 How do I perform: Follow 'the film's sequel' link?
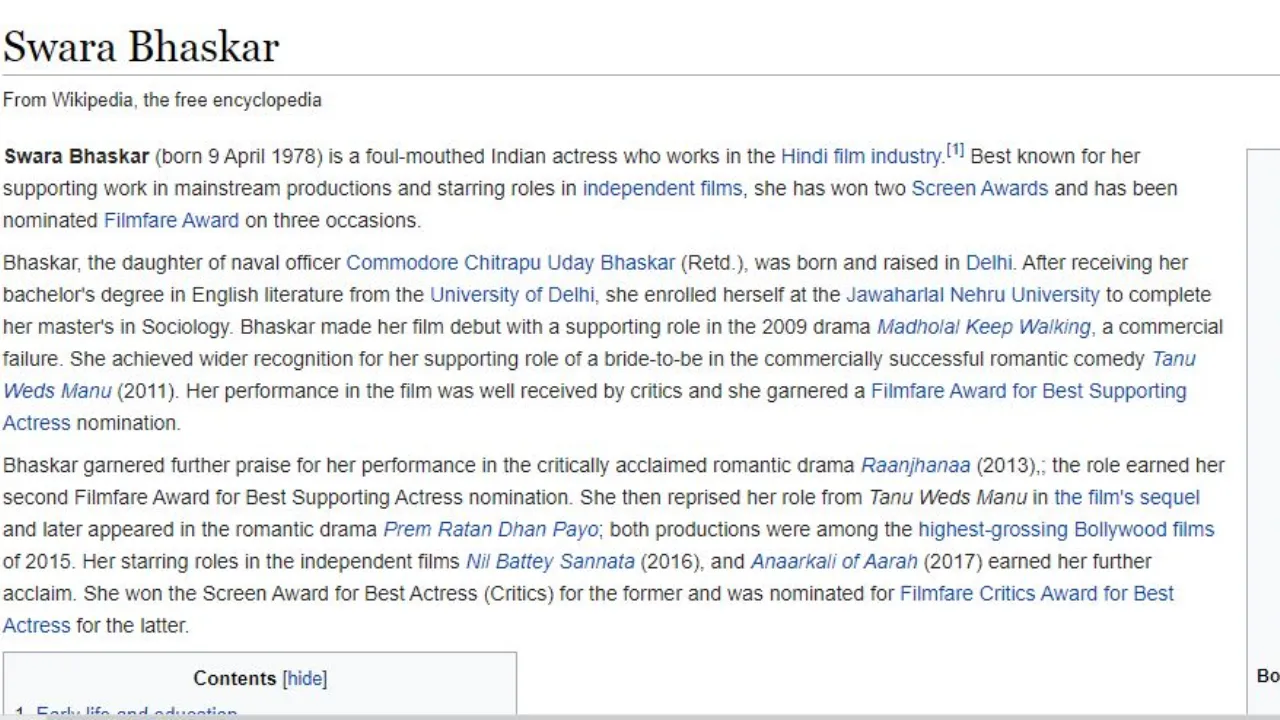(1127, 497)
